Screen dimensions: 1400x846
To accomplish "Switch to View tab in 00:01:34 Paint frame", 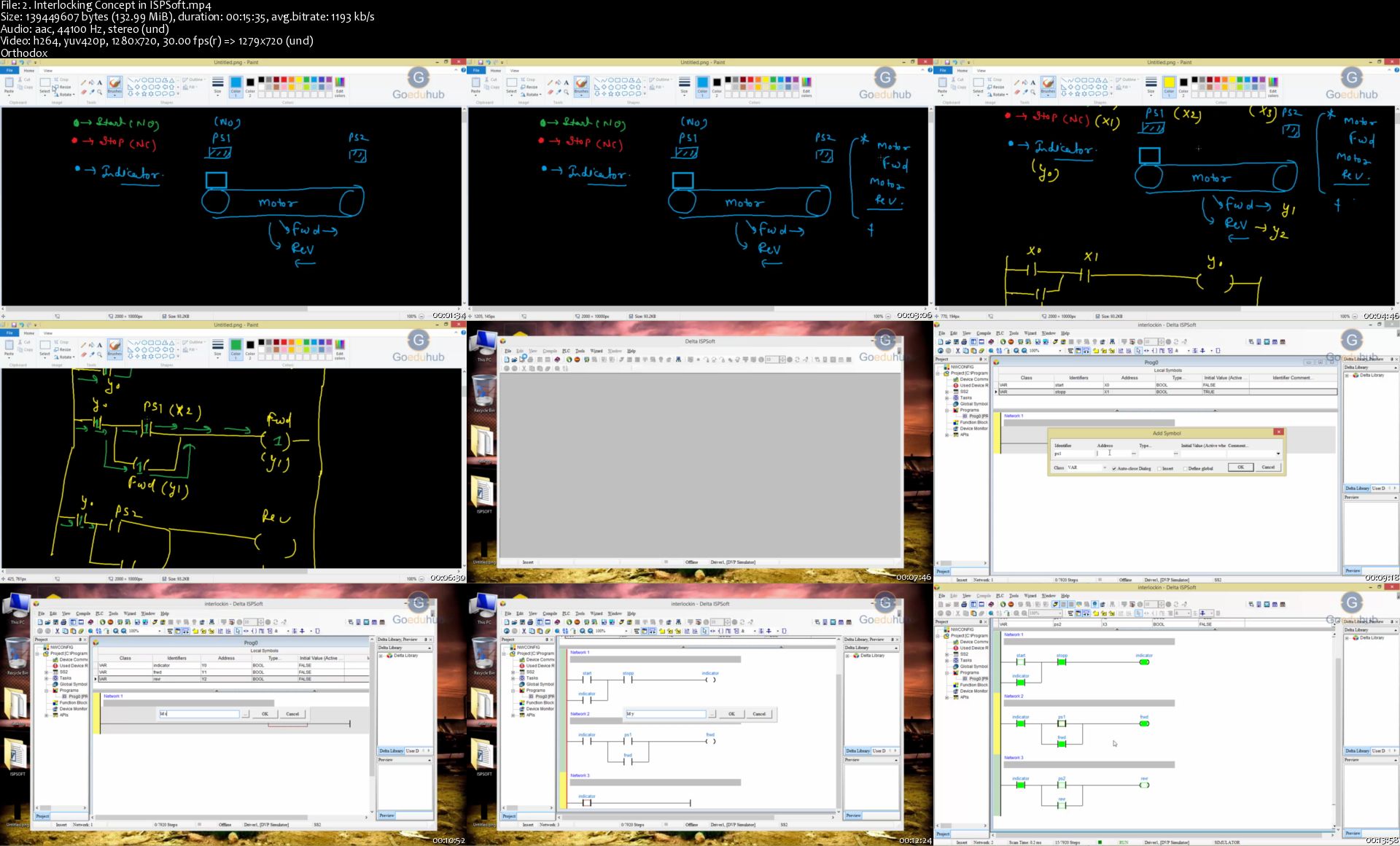I will coord(47,71).
